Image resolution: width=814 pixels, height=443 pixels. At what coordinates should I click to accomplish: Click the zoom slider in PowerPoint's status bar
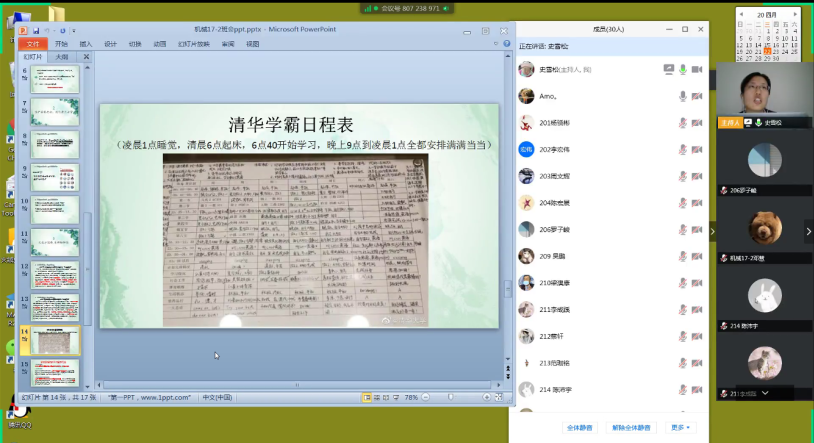tap(452, 397)
